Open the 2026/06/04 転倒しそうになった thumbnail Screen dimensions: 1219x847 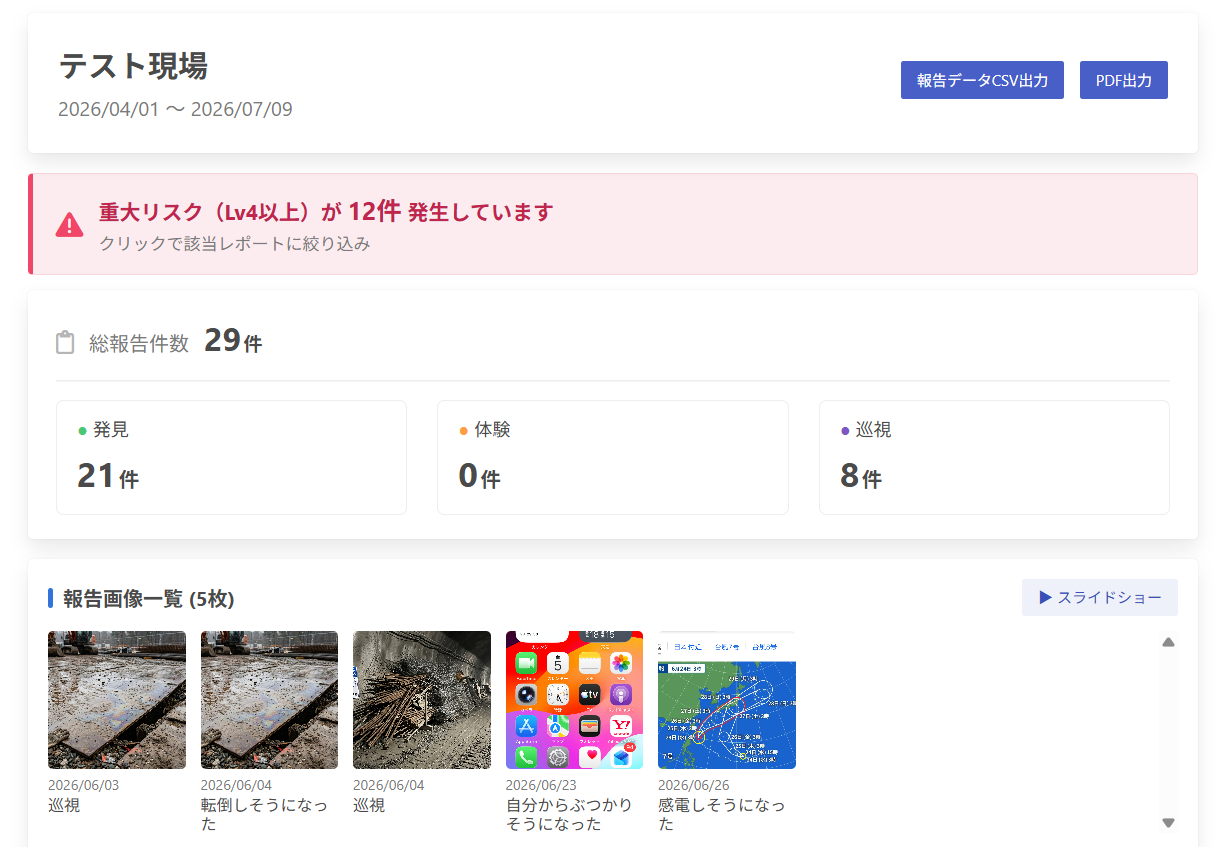(x=269, y=700)
